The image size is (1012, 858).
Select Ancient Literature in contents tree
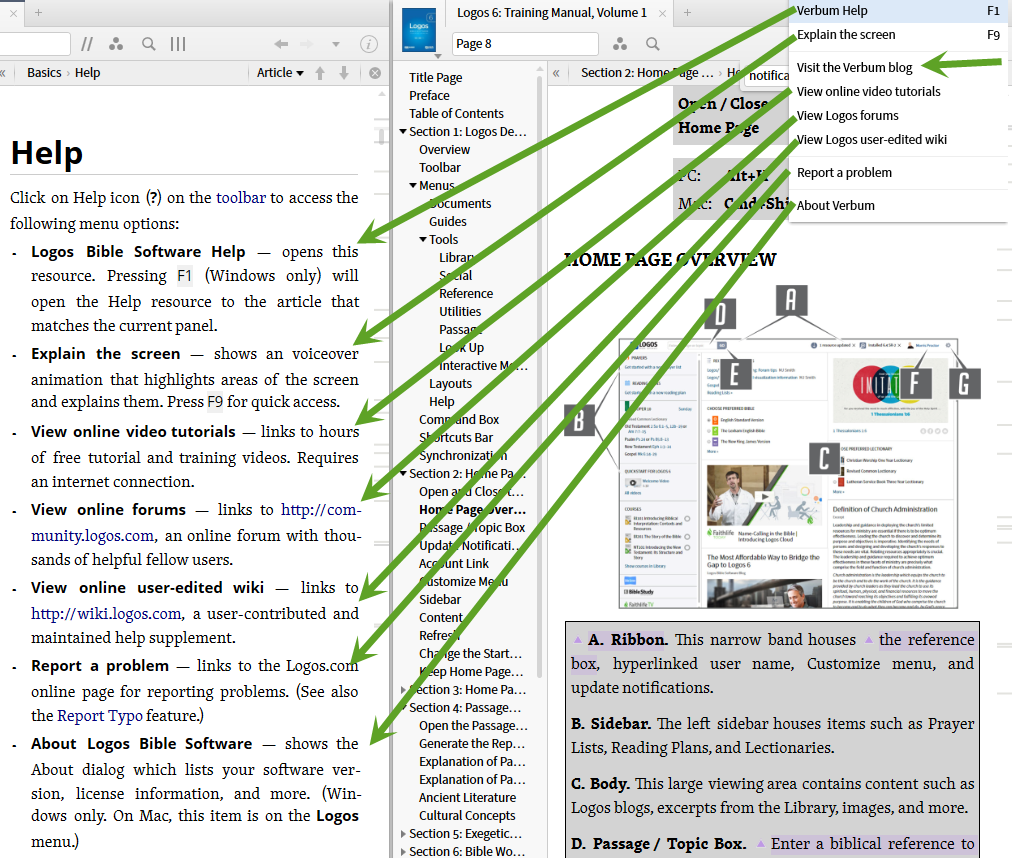coord(467,798)
